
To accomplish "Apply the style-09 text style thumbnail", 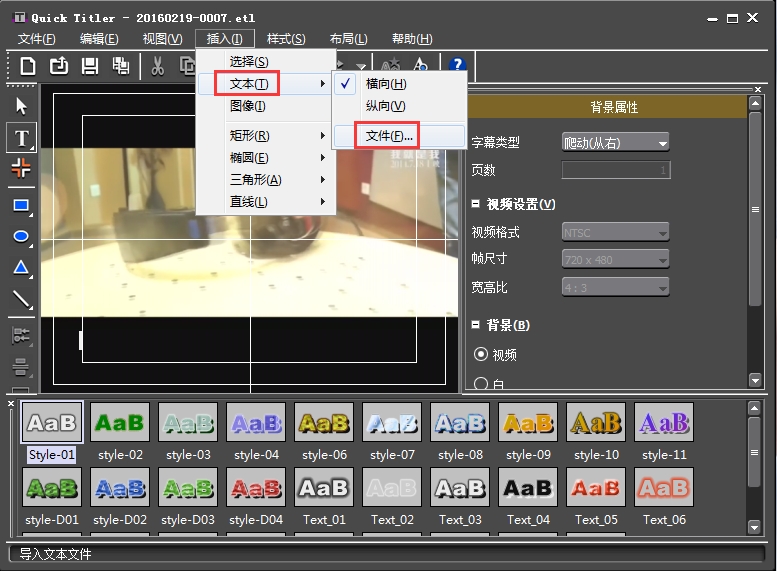I will pyautogui.click(x=528, y=423).
